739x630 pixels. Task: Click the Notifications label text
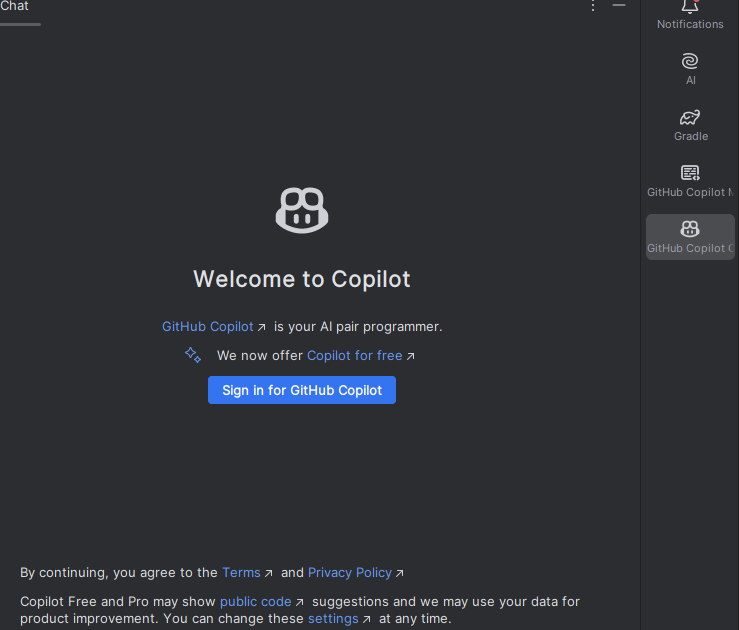[x=690, y=24]
